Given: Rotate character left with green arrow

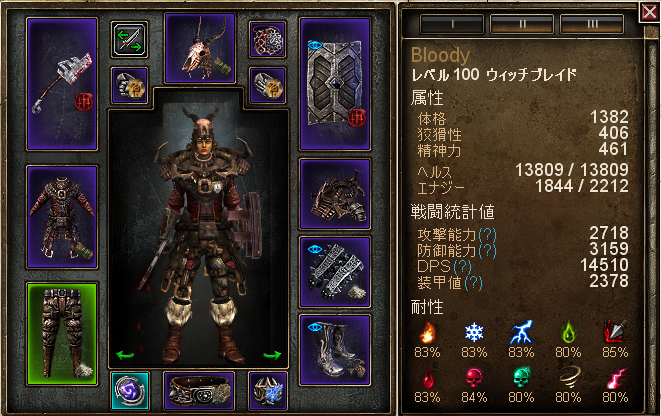Looking at the screenshot, I should coord(125,355).
